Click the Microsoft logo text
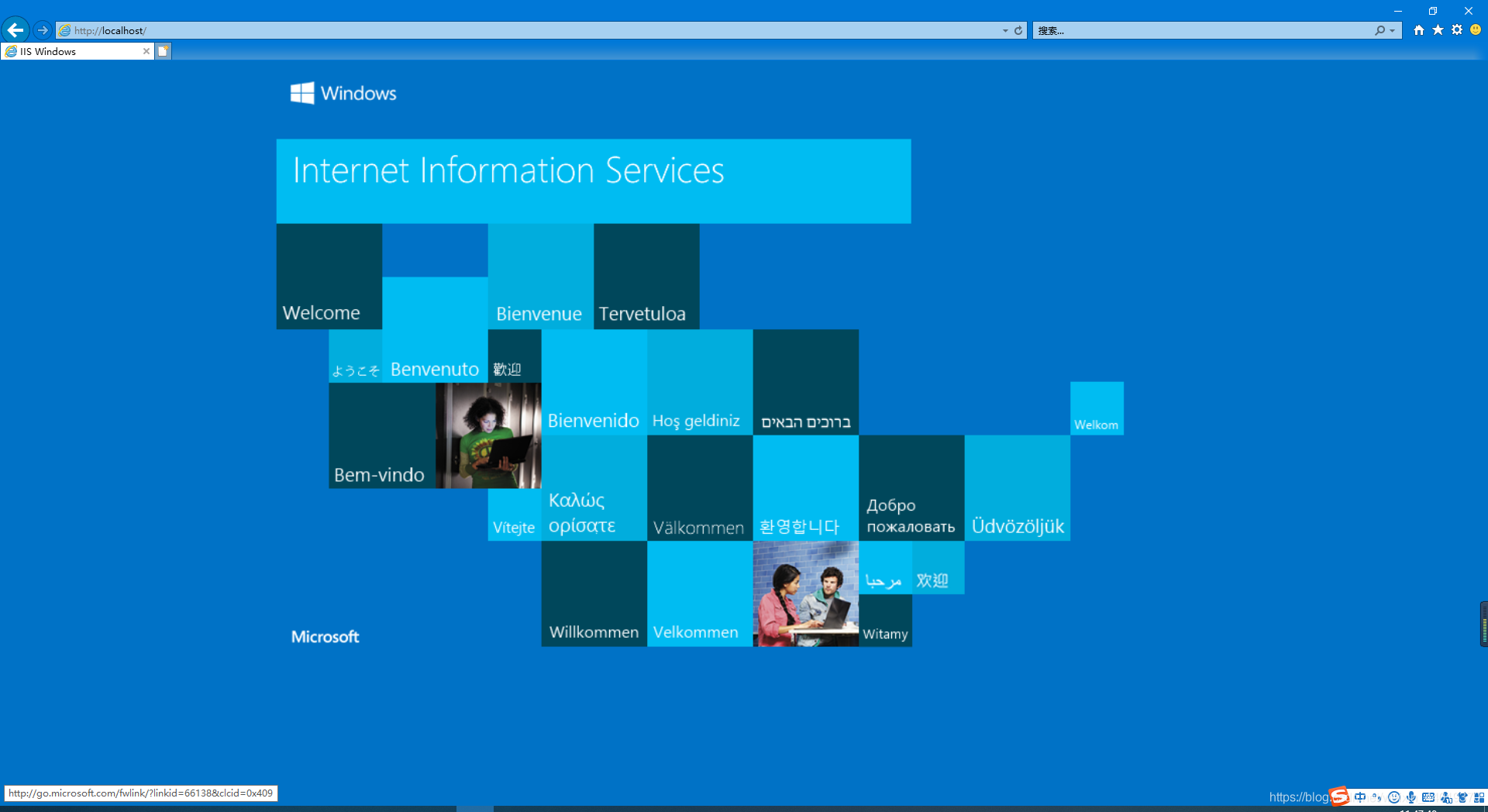Image resolution: width=1488 pixels, height=812 pixels. (325, 637)
